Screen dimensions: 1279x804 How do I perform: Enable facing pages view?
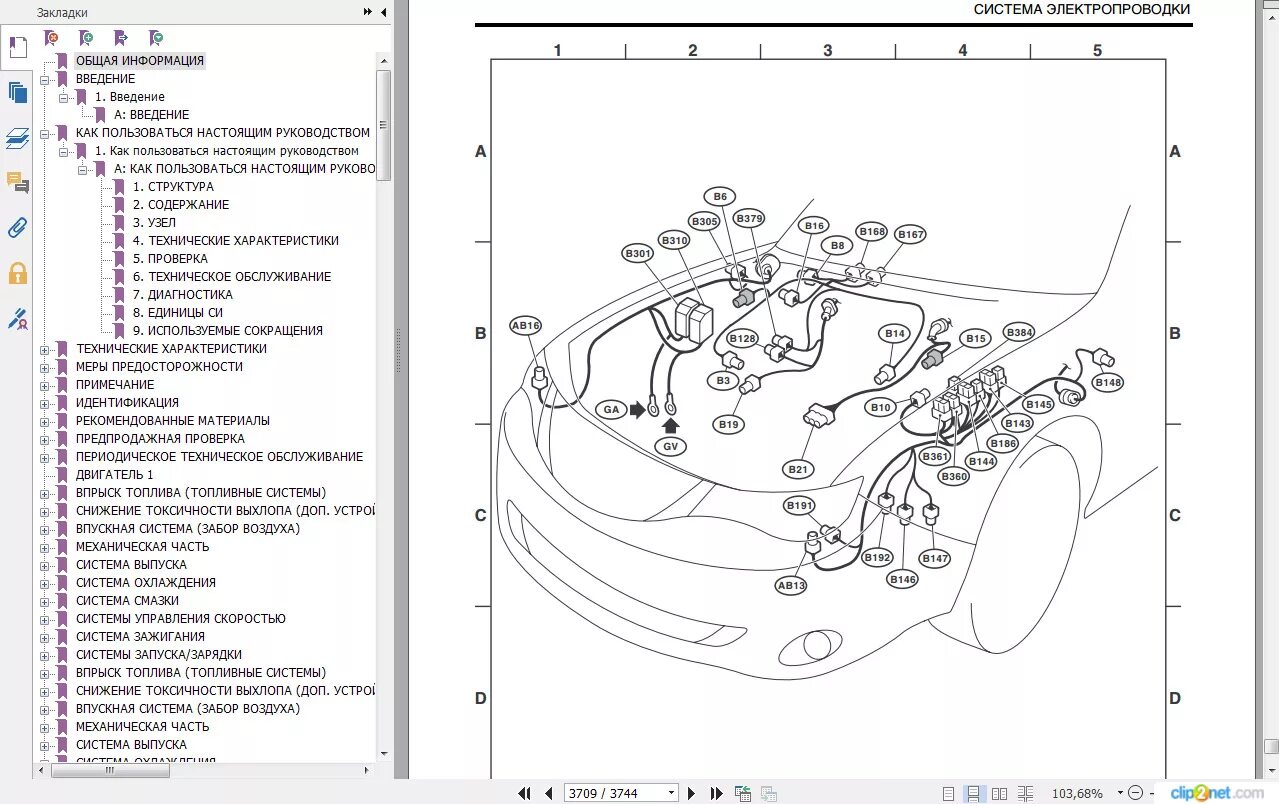(x=1000, y=793)
